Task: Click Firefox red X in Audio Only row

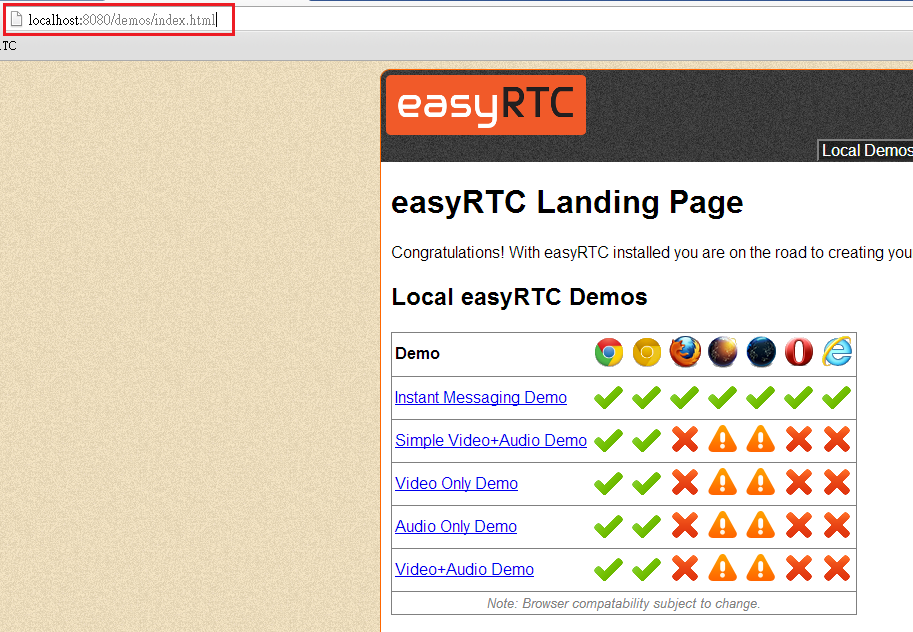Action: click(x=685, y=526)
